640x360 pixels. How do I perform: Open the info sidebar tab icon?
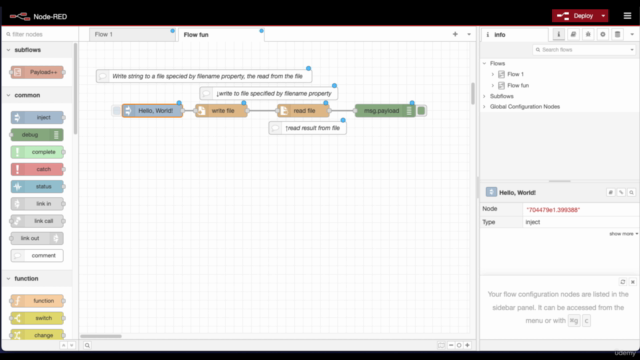[559, 35]
